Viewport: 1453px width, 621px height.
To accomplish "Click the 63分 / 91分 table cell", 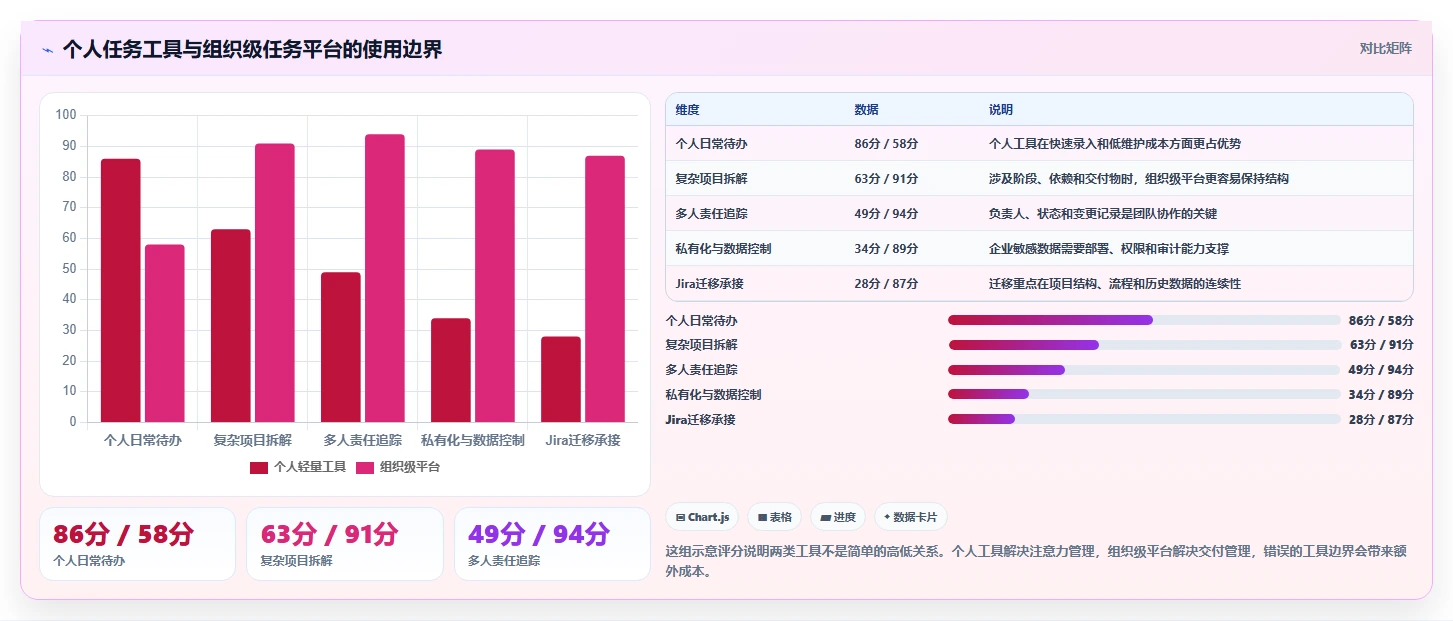I will pos(886,179).
